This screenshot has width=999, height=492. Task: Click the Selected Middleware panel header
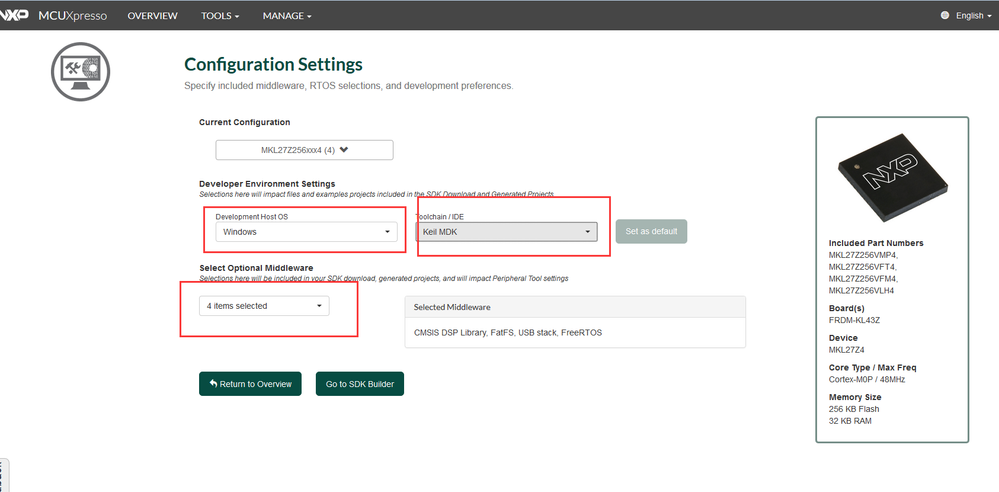575,307
